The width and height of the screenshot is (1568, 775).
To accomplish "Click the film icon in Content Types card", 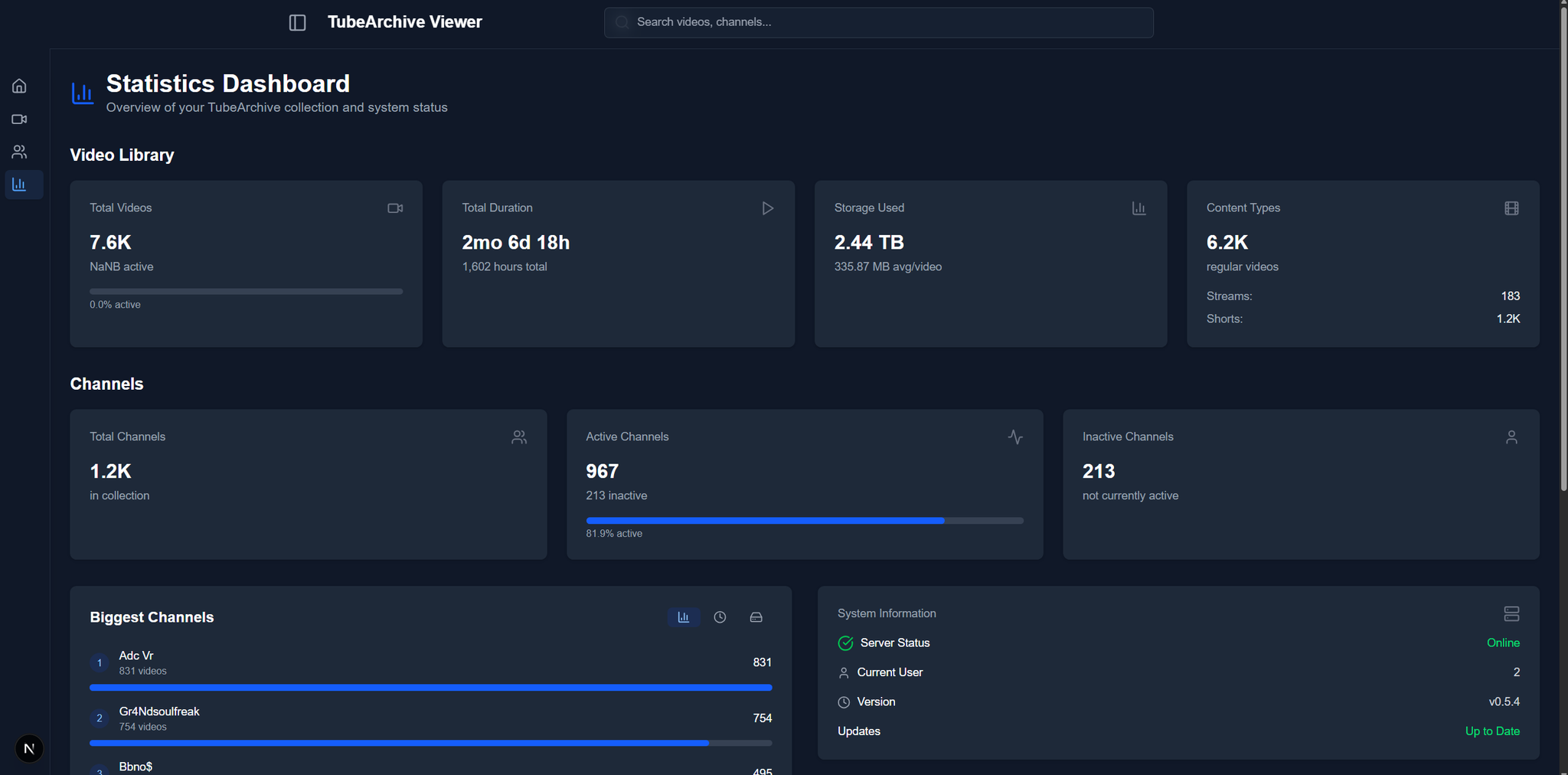I will click(x=1511, y=208).
